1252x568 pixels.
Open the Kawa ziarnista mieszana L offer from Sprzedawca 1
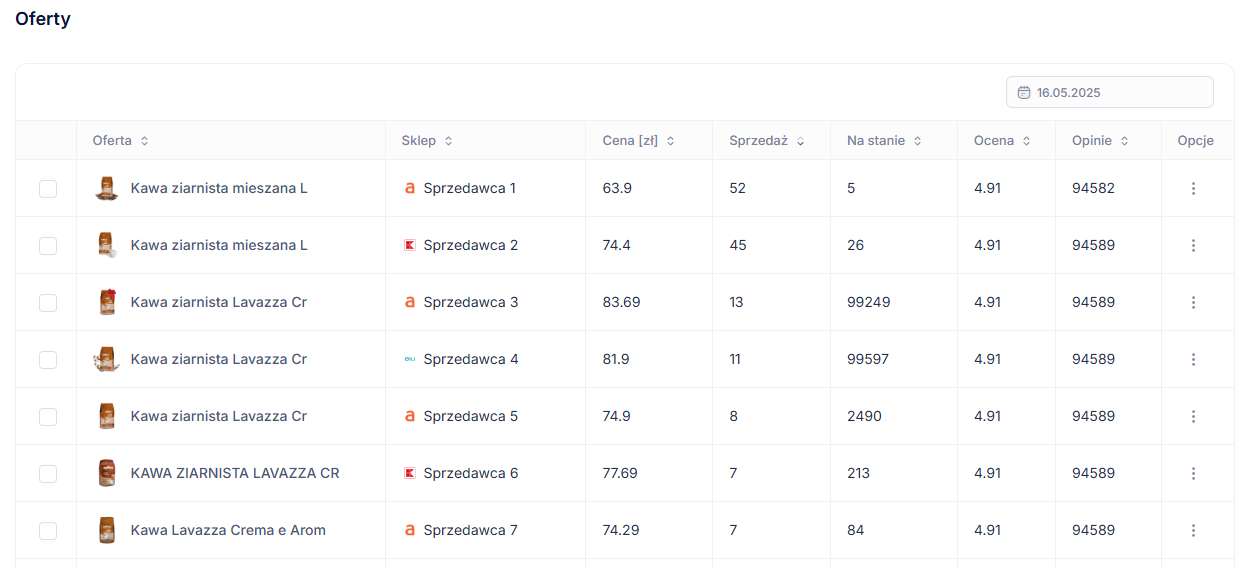pos(219,188)
